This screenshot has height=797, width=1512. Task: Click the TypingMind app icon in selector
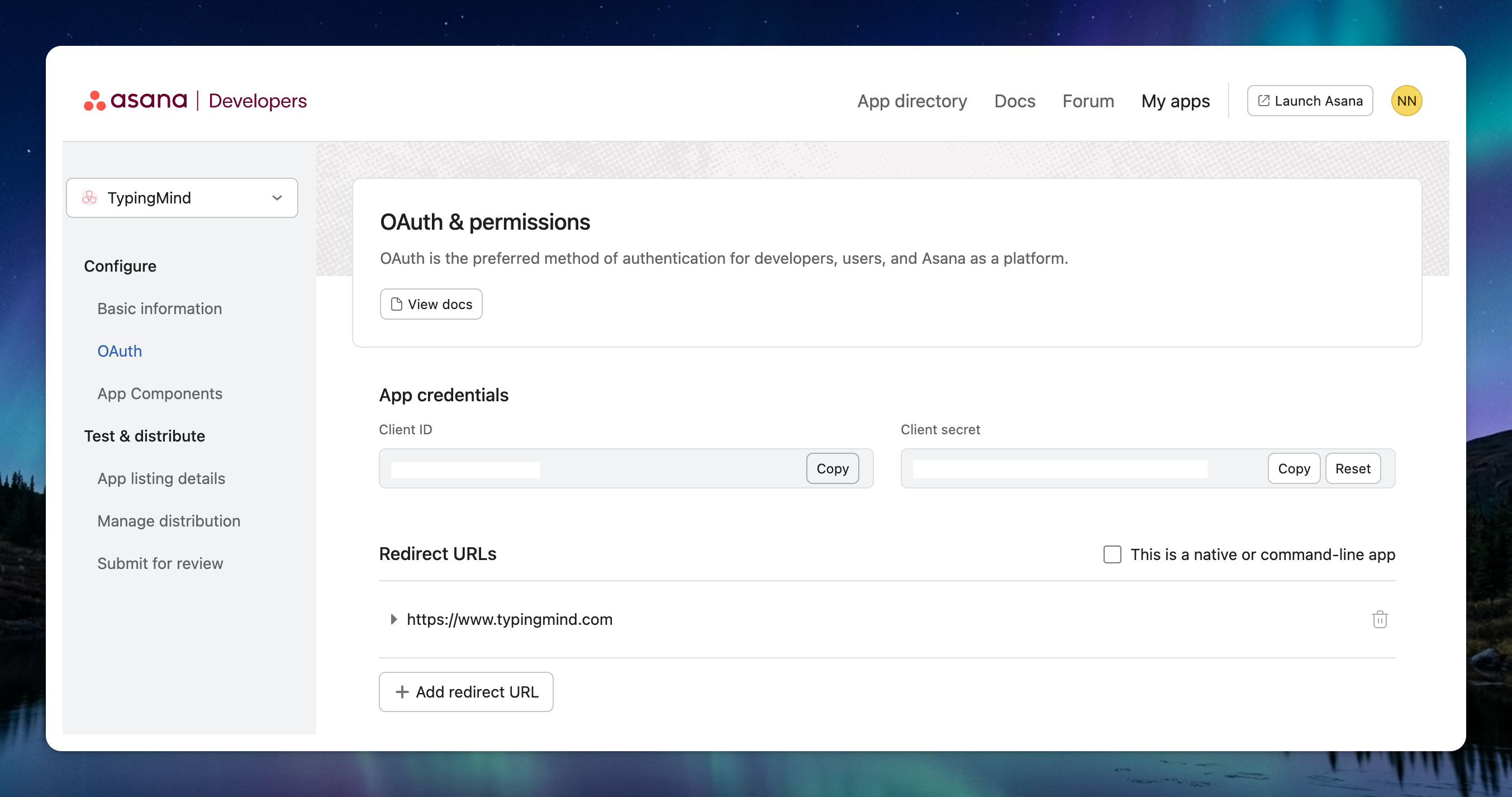coord(90,198)
